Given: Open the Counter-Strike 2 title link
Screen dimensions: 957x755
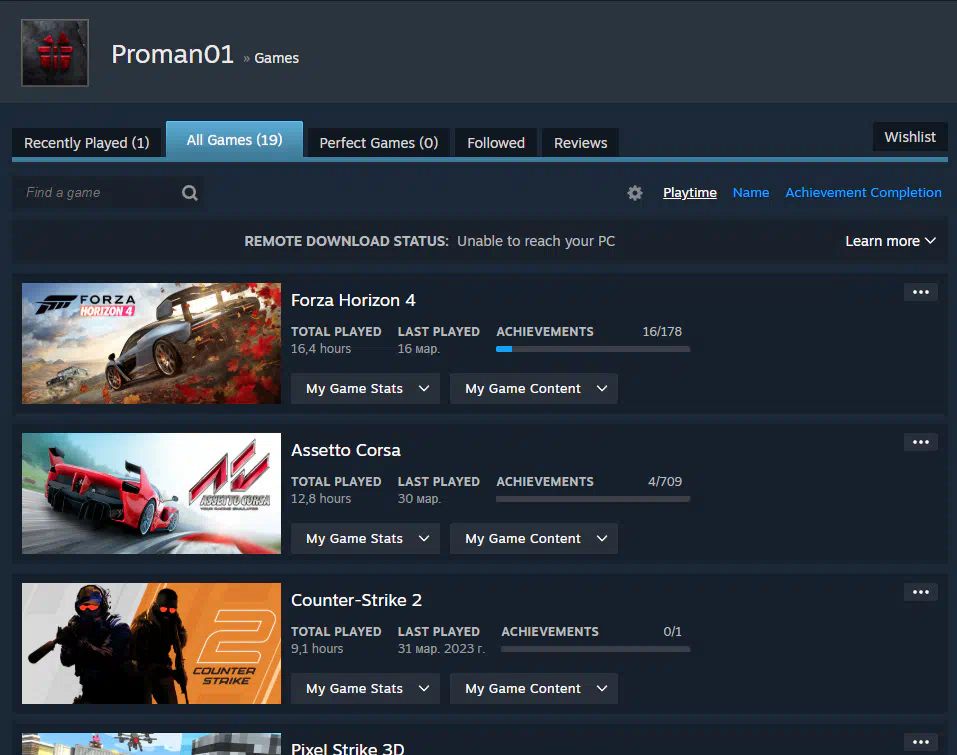Looking at the screenshot, I should click(356, 601).
